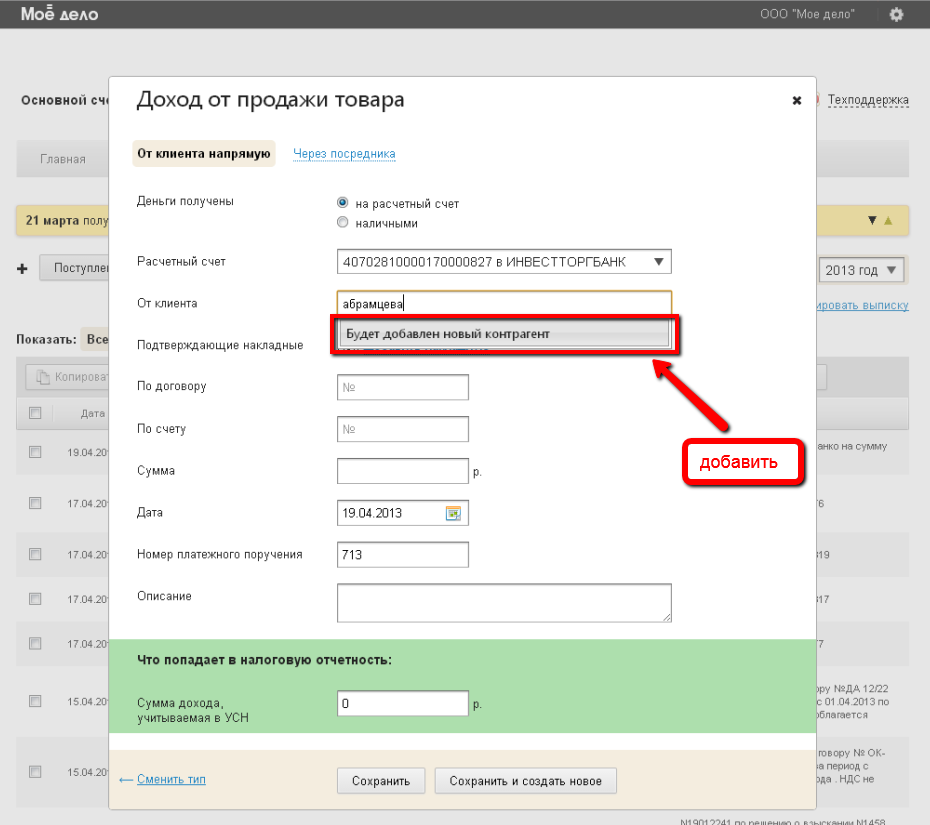Open the Расчетный счет bank account dropdown
Viewport: 930px width, 825px height.
pos(504,262)
